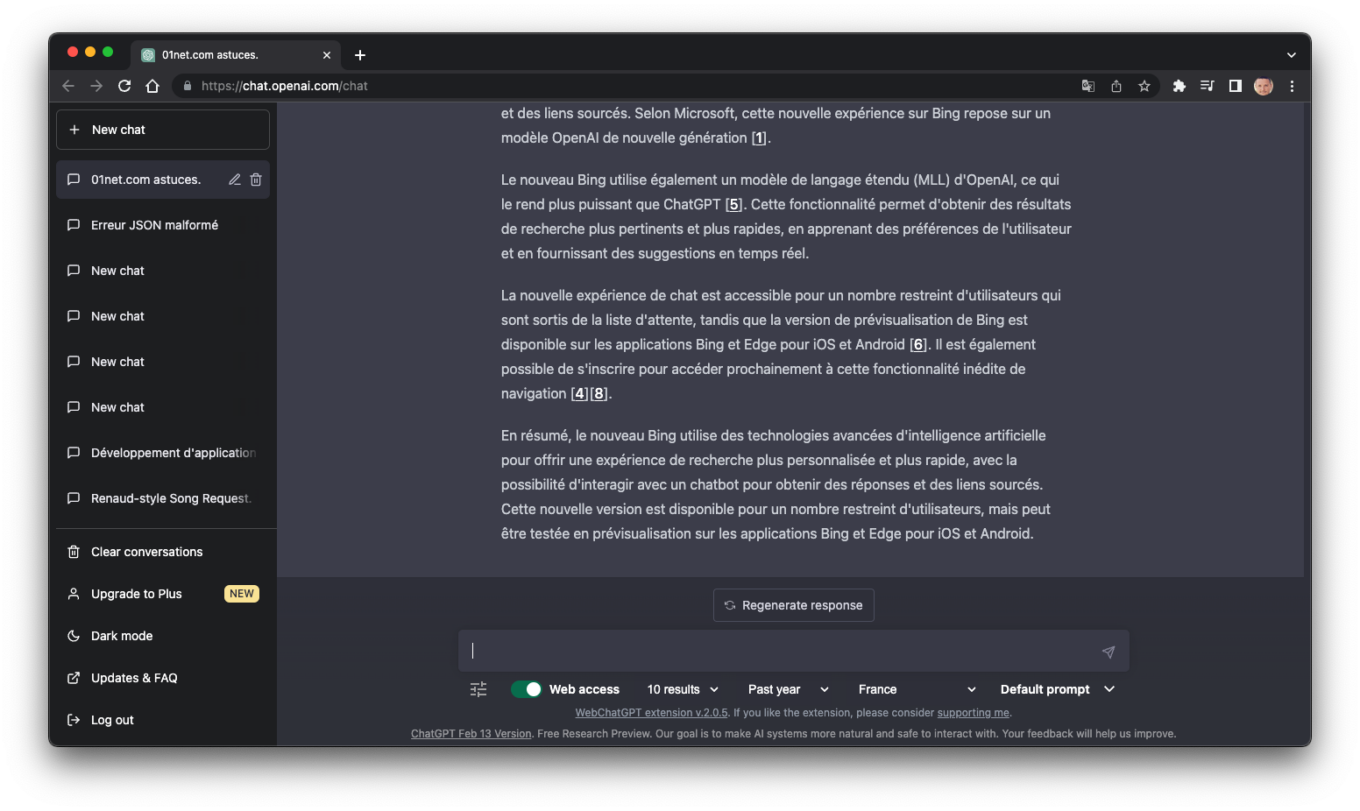Open Updates & FAQ
1360x811 pixels.
point(163,678)
